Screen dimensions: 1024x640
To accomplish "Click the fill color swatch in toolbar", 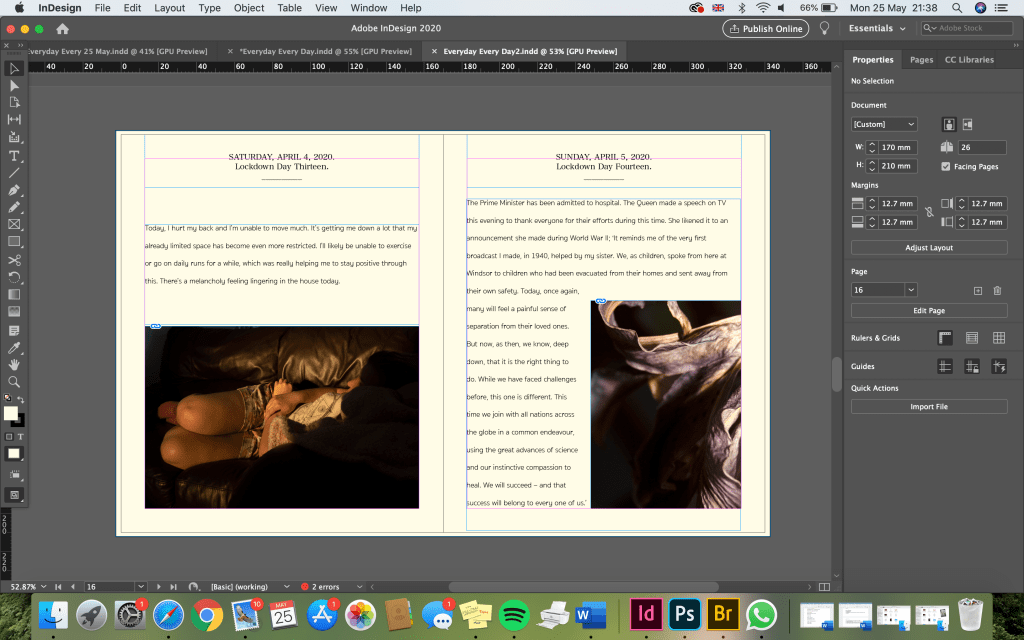I will 11,413.
